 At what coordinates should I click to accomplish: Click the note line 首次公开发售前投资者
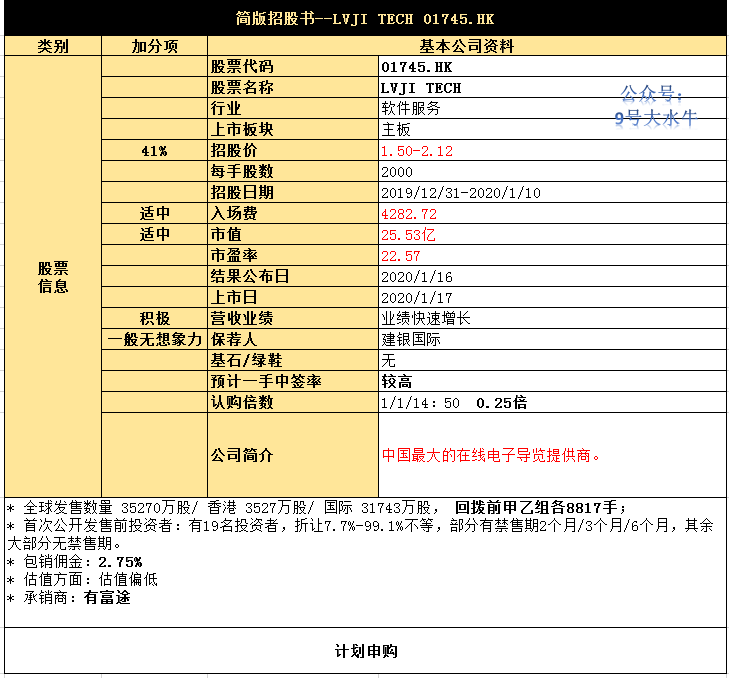coord(360,534)
